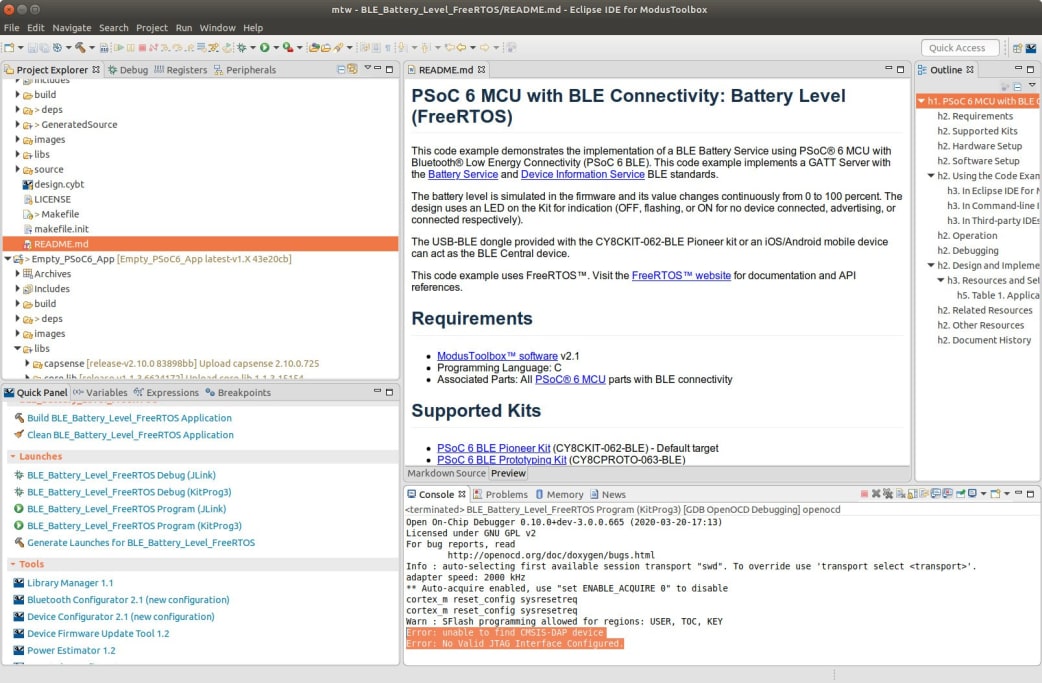
Task: Click the Debug bug icon in main toolbar
Action: [x=241, y=48]
